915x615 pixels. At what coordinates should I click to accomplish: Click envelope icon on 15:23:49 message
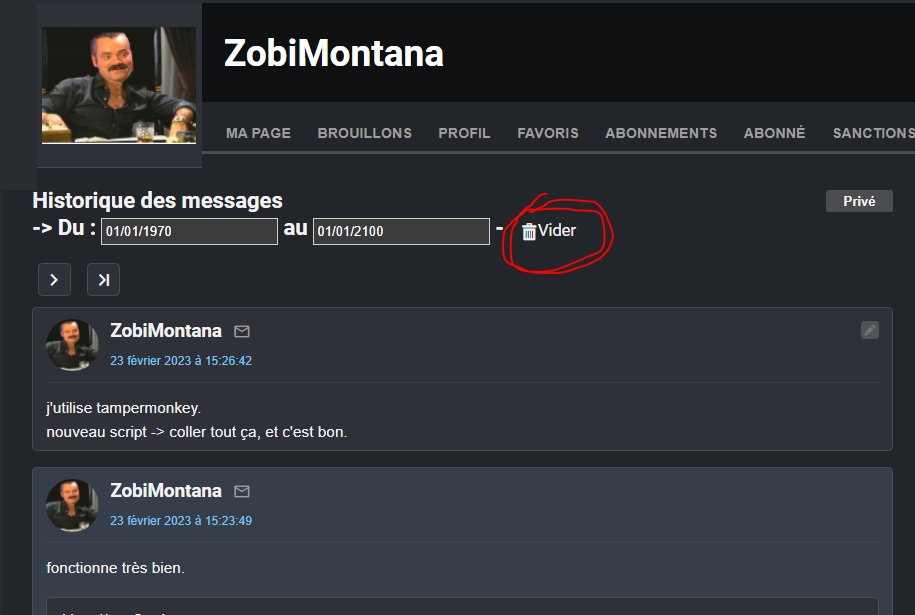click(x=242, y=491)
